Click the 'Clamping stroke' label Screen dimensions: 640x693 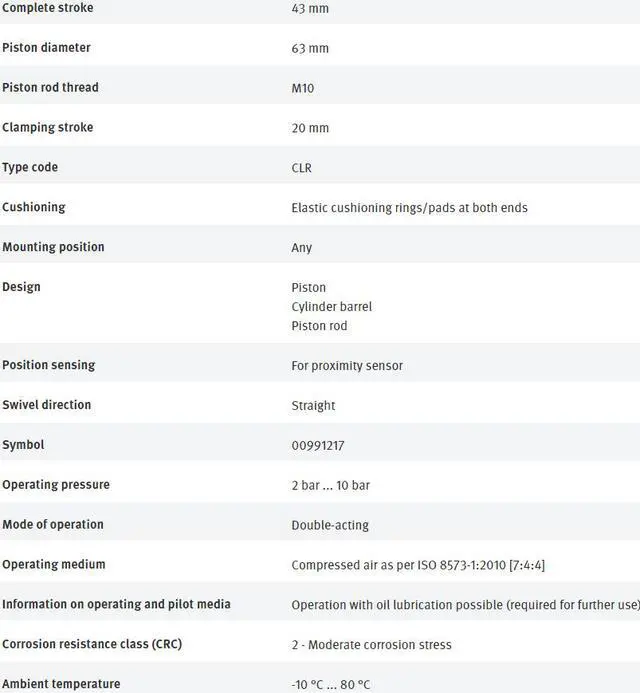coord(48,128)
